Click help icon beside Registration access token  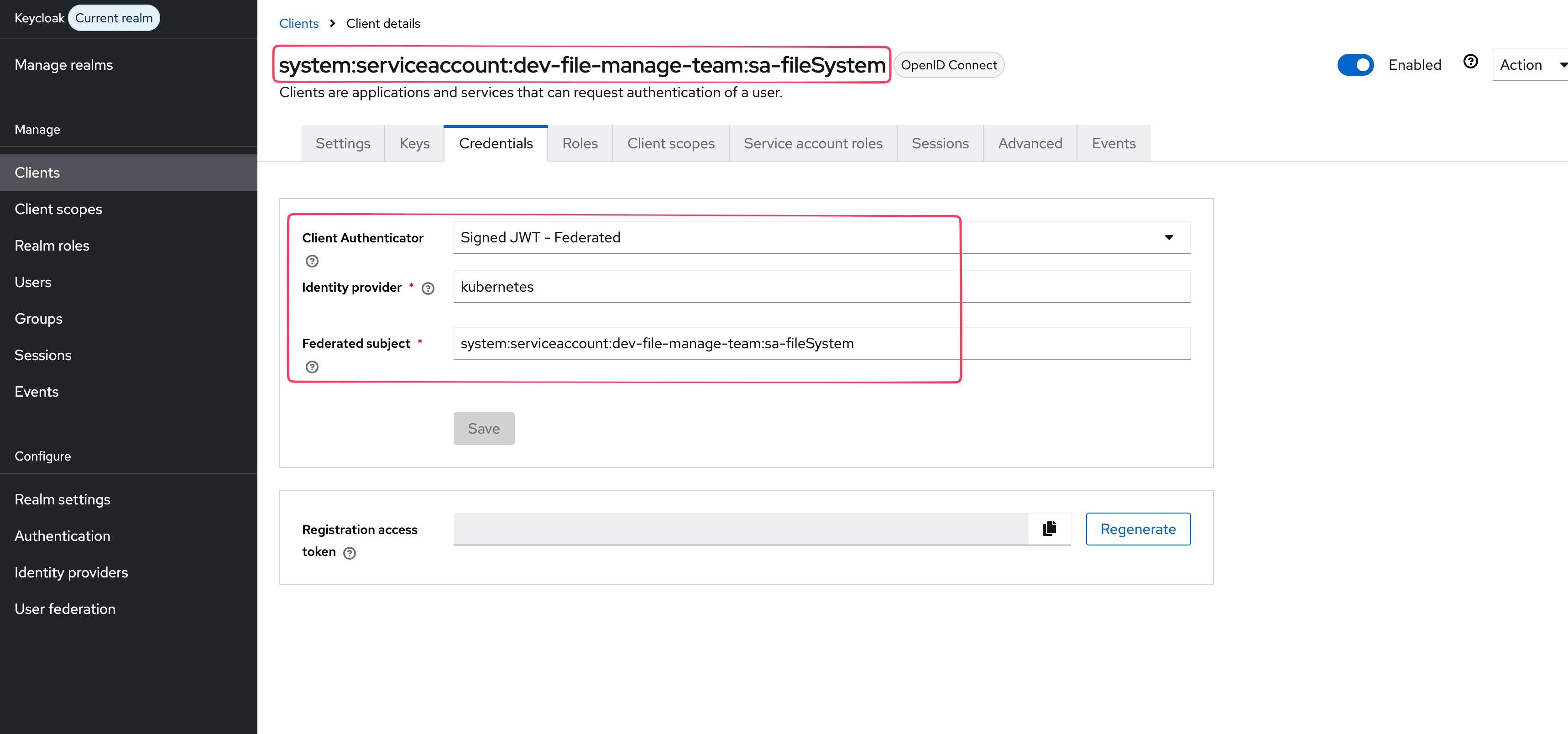click(350, 553)
